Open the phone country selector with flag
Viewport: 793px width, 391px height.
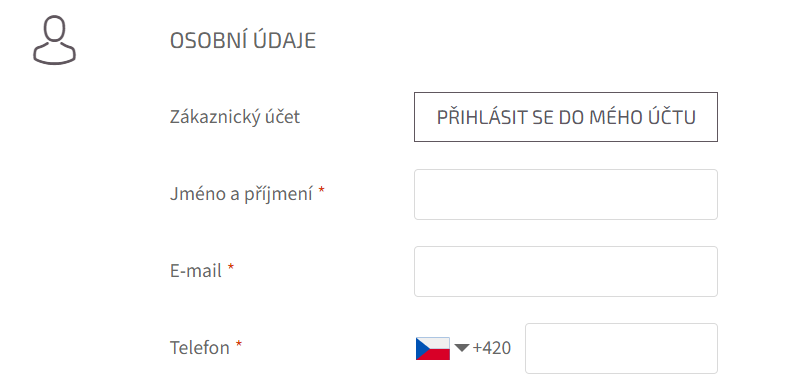point(443,349)
